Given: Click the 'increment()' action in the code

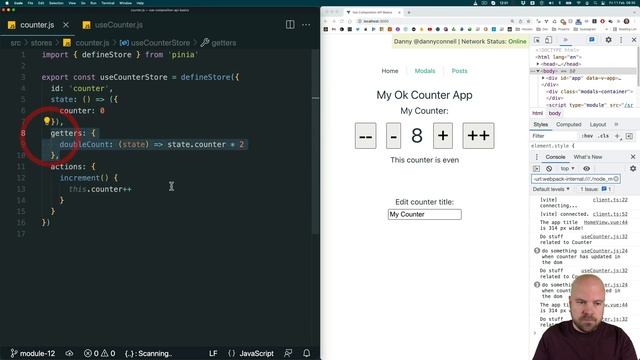Looking at the screenshot, I should [x=84, y=178].
